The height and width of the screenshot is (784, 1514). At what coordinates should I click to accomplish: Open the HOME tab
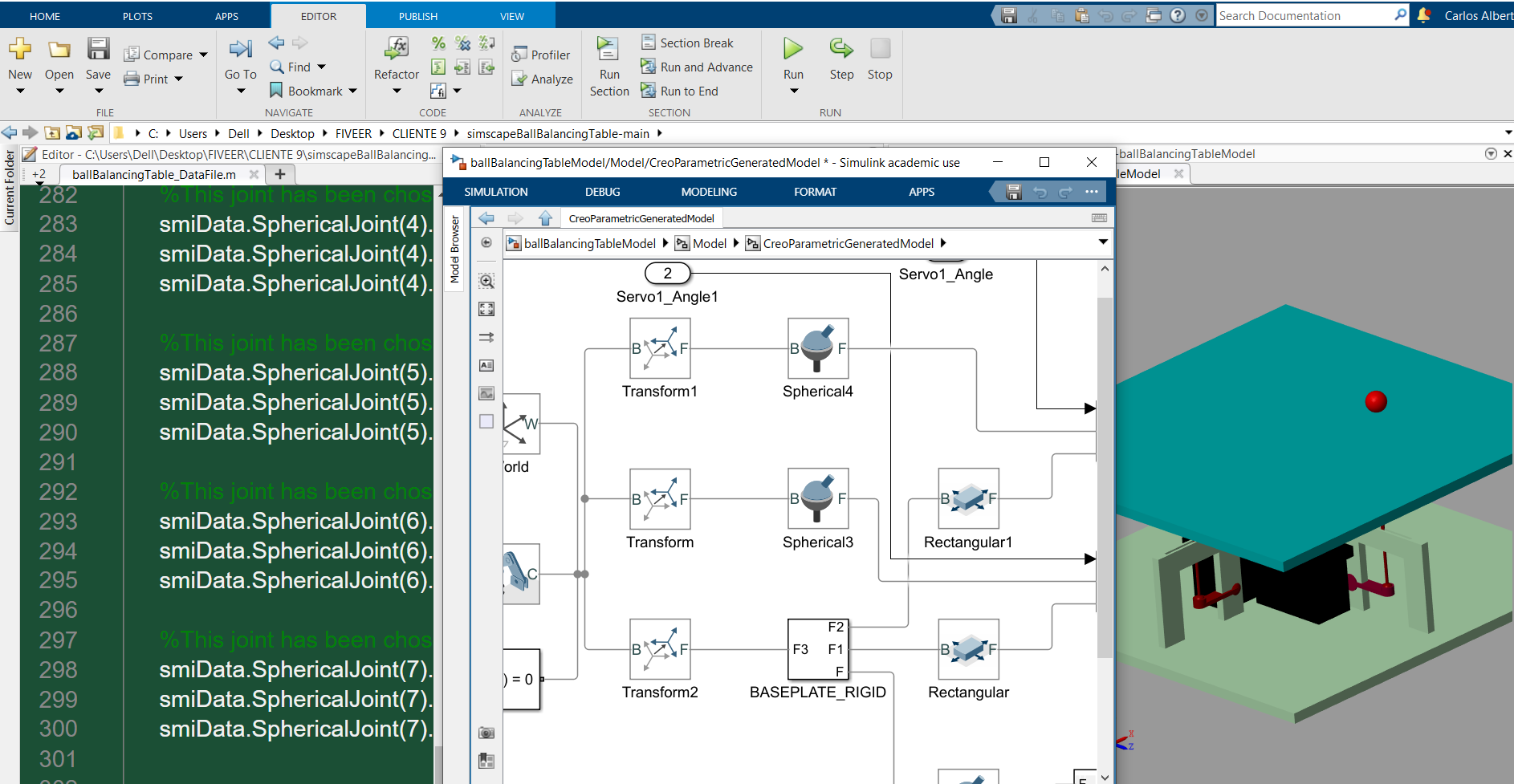tap(45, 16)
